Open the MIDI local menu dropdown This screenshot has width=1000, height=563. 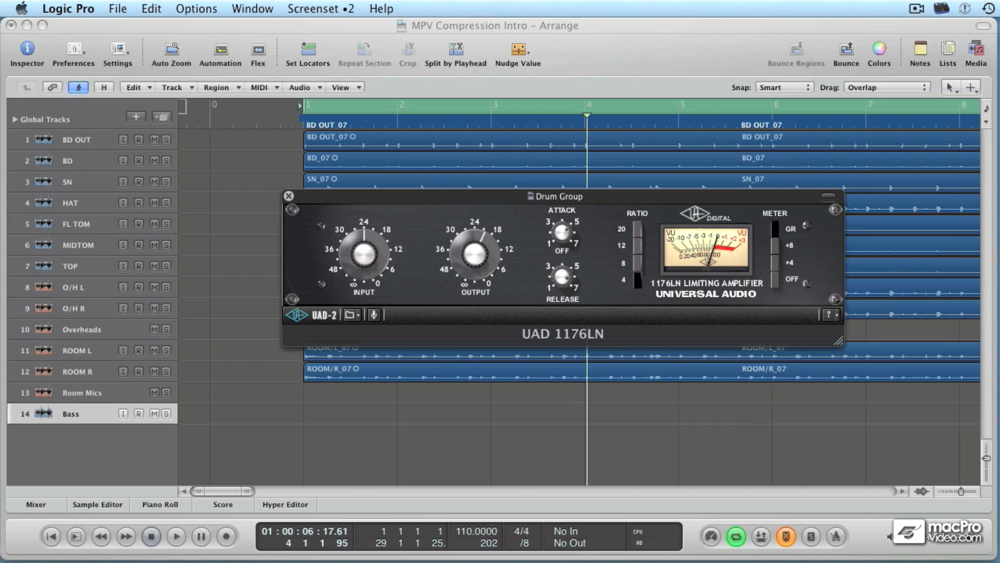click(x=264, y=87)
